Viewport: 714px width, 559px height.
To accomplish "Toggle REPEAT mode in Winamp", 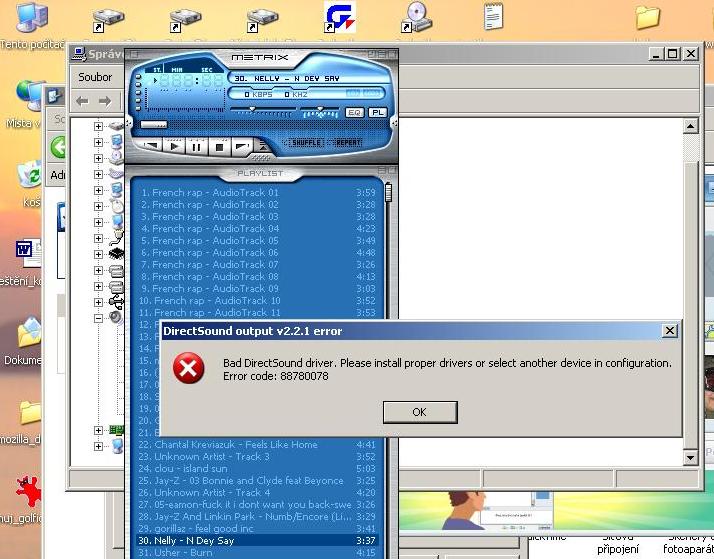I will coord(348,142).
